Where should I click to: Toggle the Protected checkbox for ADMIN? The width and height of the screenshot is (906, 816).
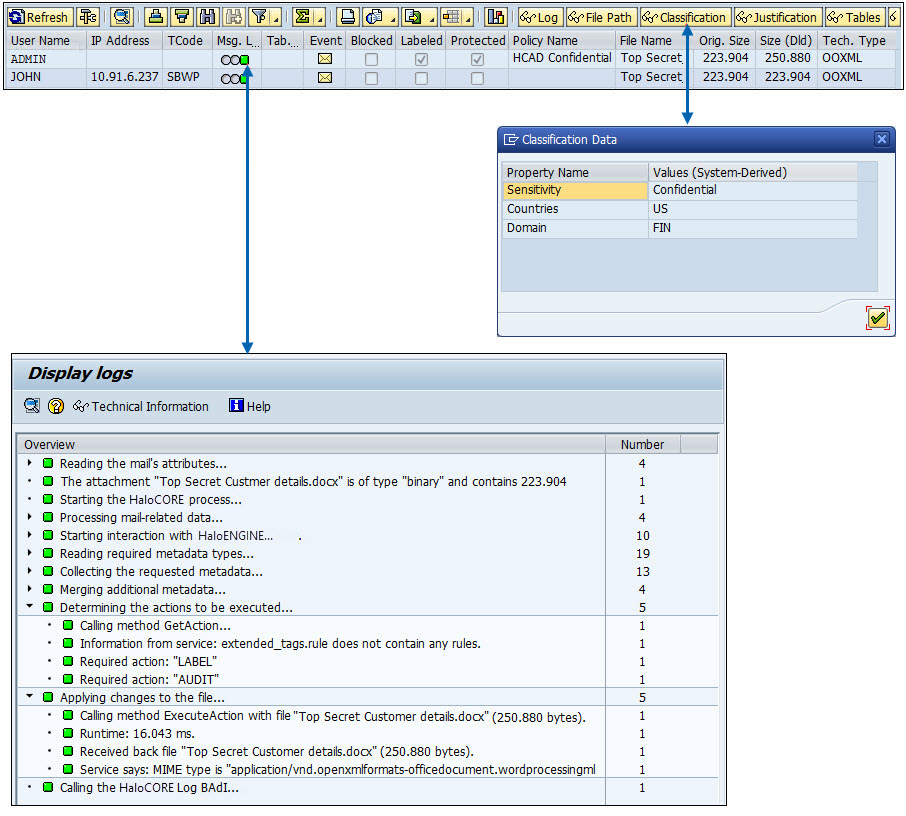(x=477, y=60)
